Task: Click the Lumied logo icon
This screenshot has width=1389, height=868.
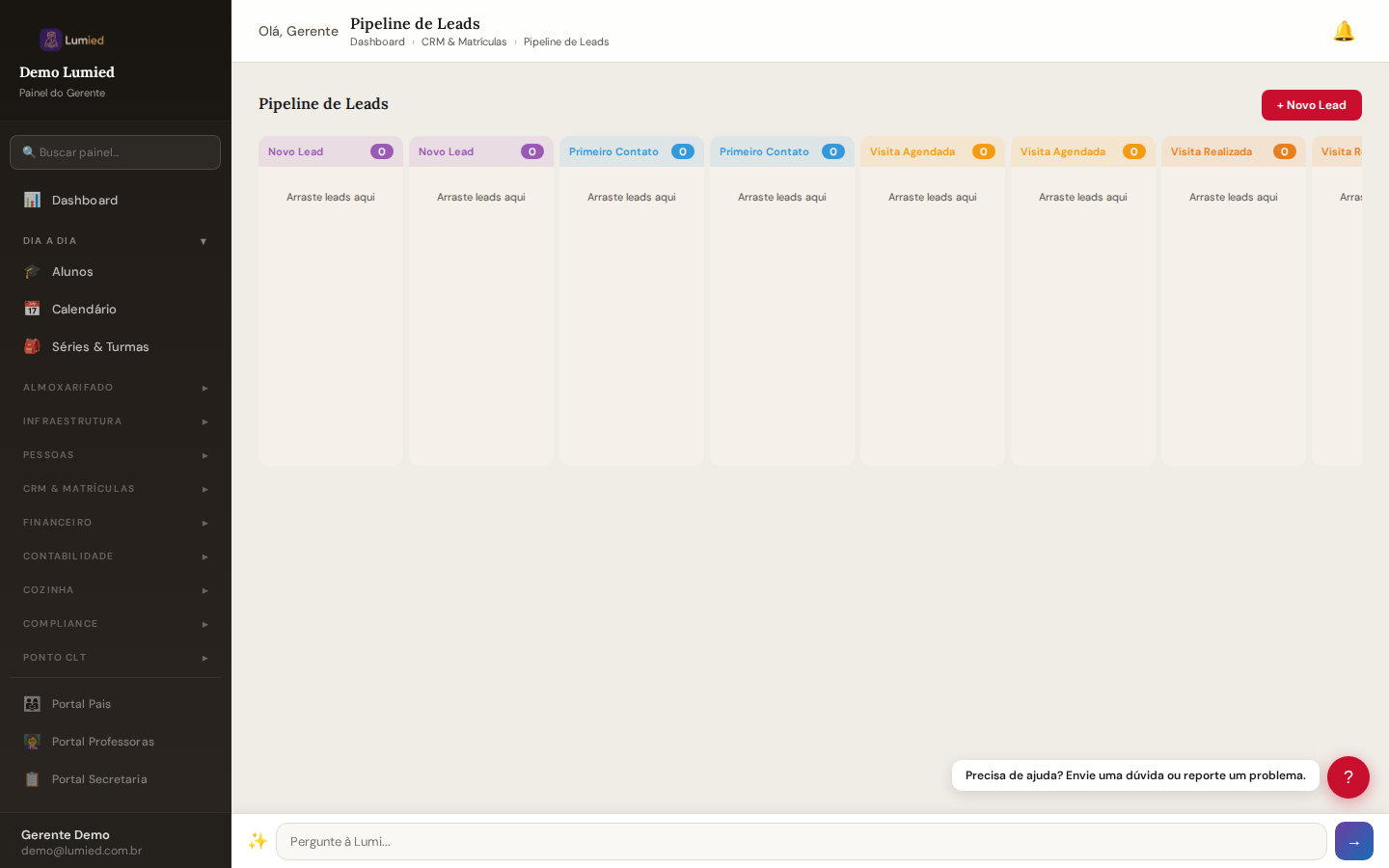Action: (x=51, y=40)
